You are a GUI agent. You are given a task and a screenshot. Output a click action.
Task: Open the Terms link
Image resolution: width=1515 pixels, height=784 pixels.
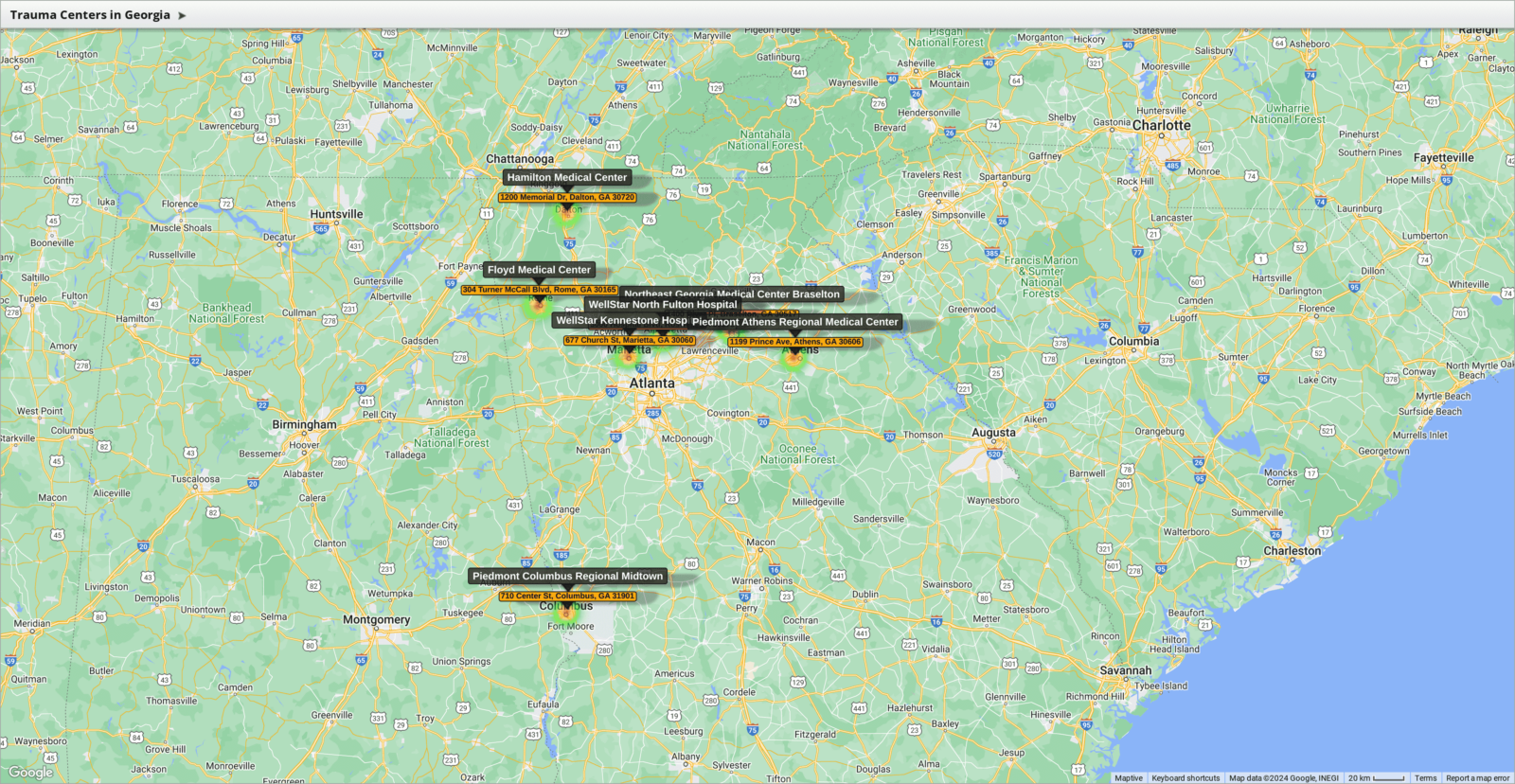pos(1425,778)
